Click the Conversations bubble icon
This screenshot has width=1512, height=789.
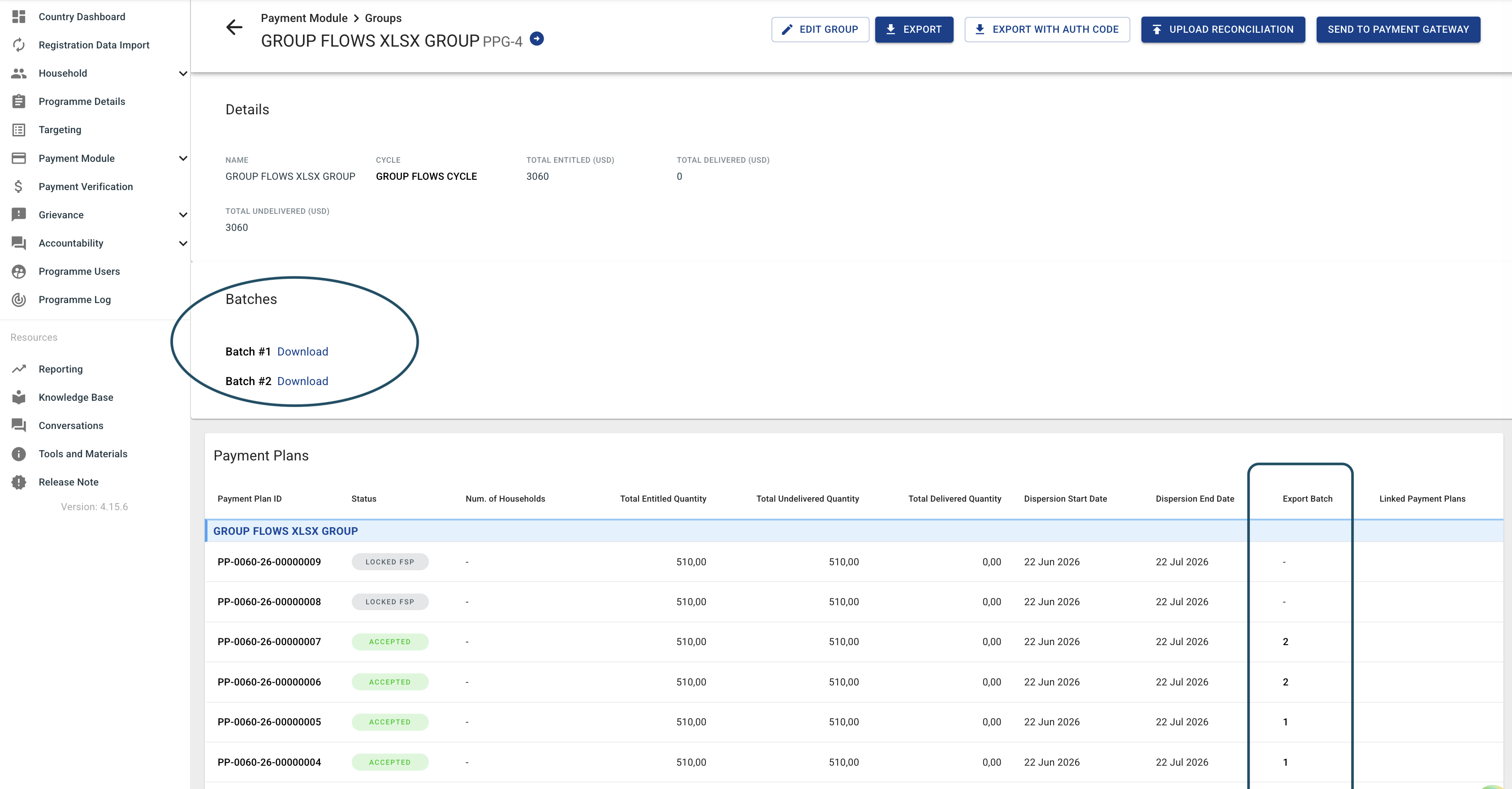click(19, 425)
